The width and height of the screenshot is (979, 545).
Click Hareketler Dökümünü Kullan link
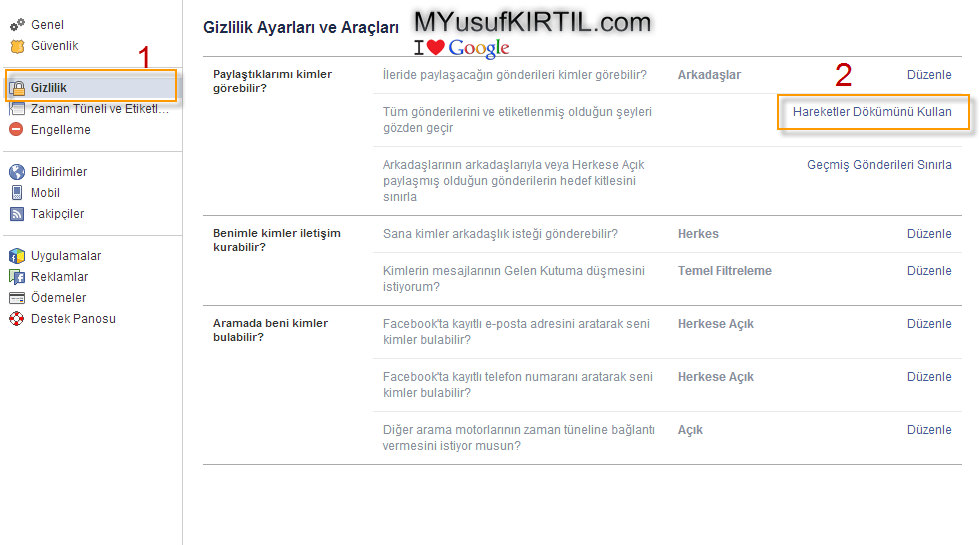tap(872, 112)
